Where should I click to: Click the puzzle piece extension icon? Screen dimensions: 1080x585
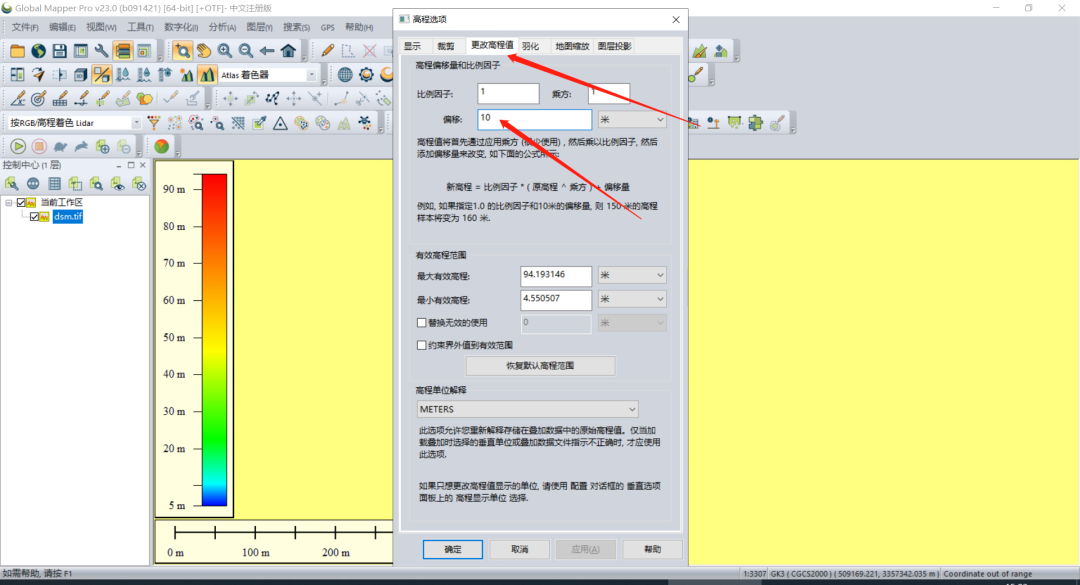coord(756,123)
